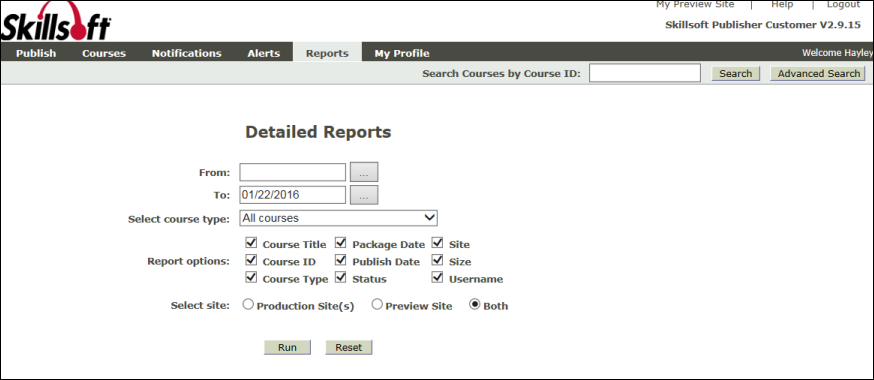The image size is (874, 380).
Task: Toggle the Size checkbox
Action: click(x=438, y=260)
